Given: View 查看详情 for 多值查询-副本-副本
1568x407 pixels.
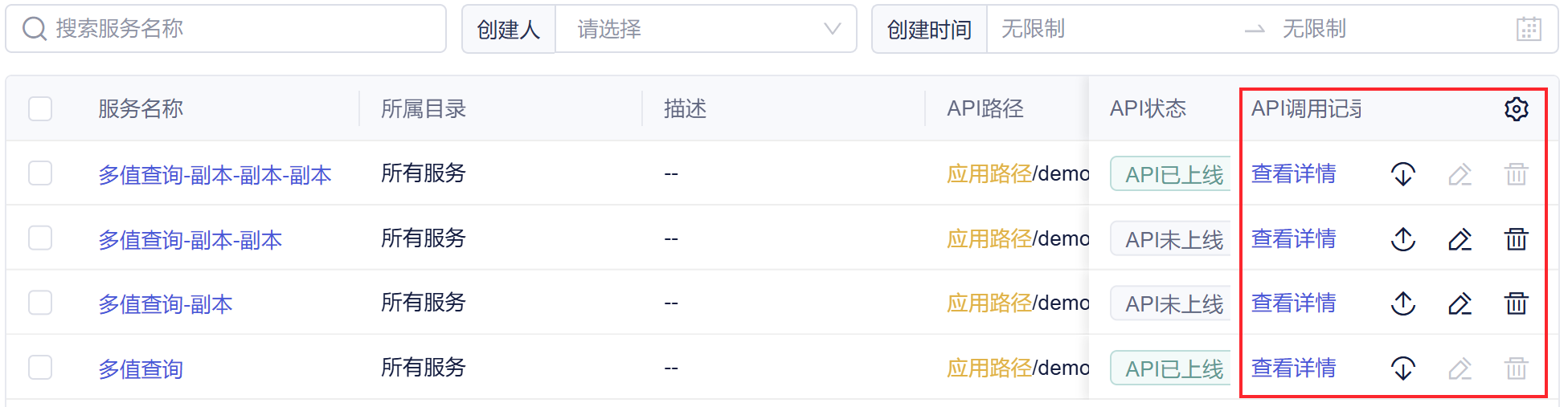Looking at the screenshot, I should [x=1293, y=239].
